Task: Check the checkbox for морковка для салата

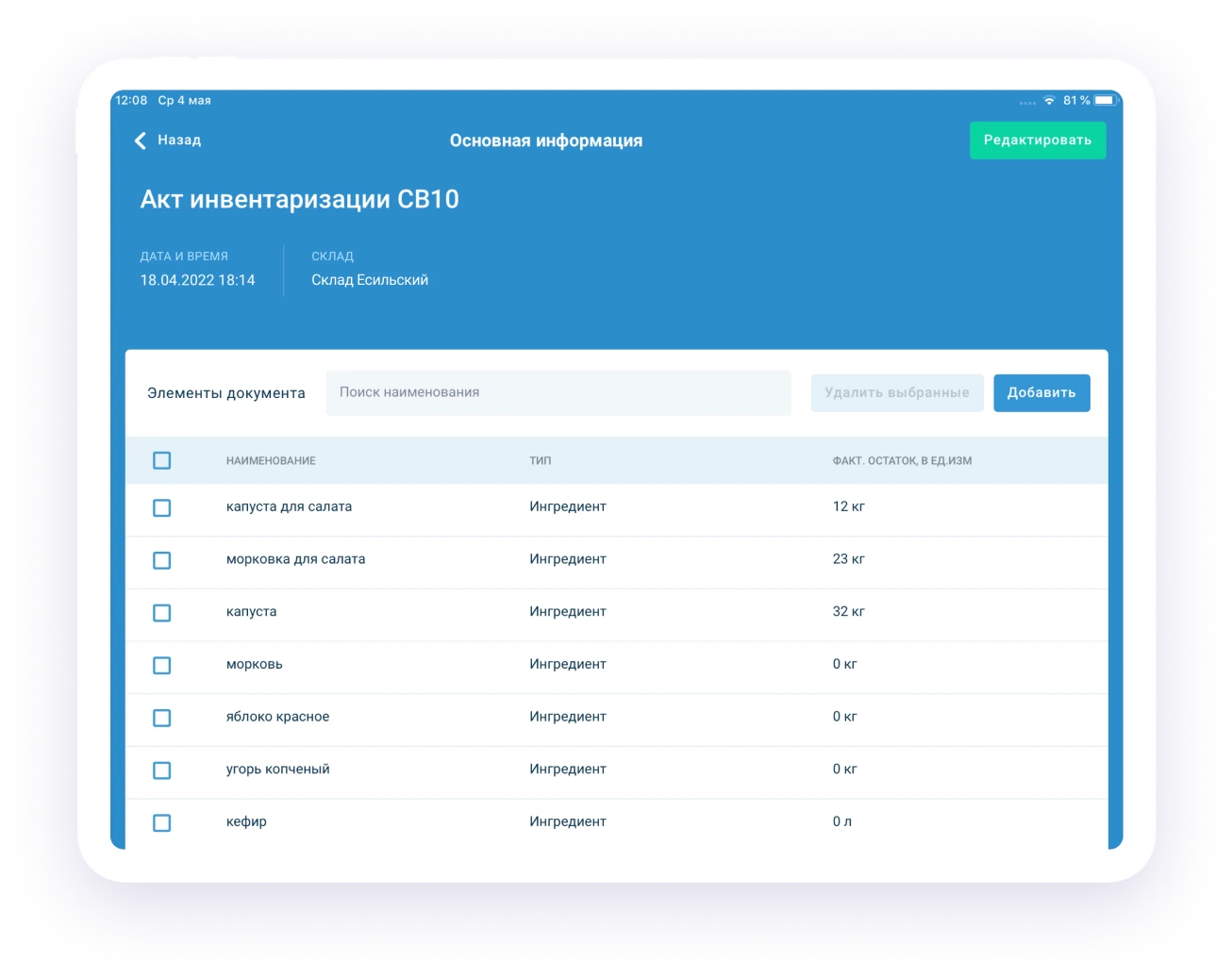Action: (161, 560)
